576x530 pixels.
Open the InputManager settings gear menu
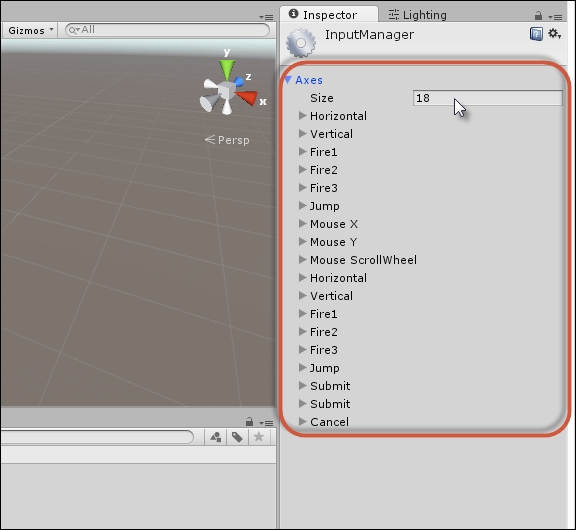click(554, 34)
